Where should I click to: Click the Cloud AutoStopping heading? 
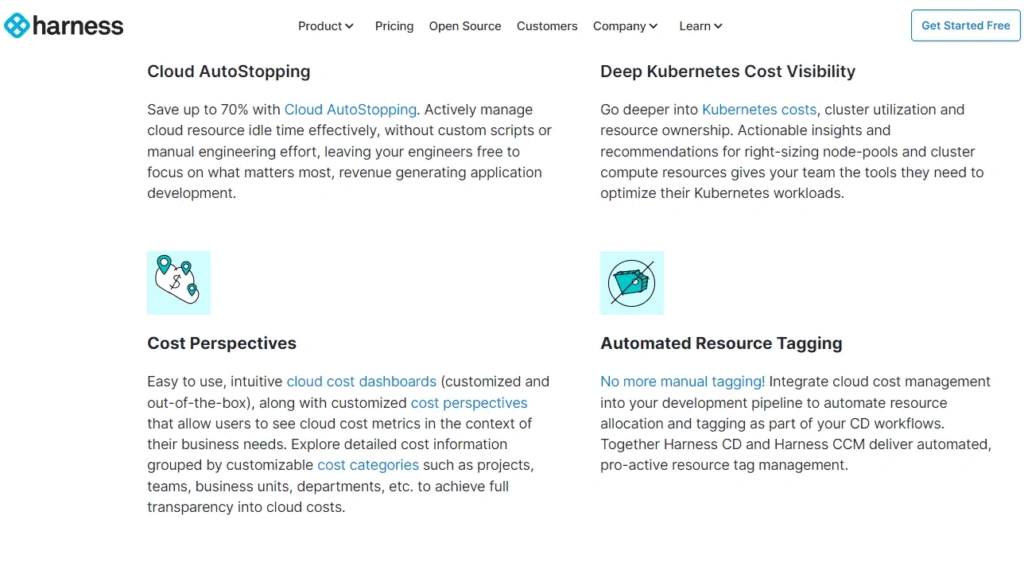(229, 72)
